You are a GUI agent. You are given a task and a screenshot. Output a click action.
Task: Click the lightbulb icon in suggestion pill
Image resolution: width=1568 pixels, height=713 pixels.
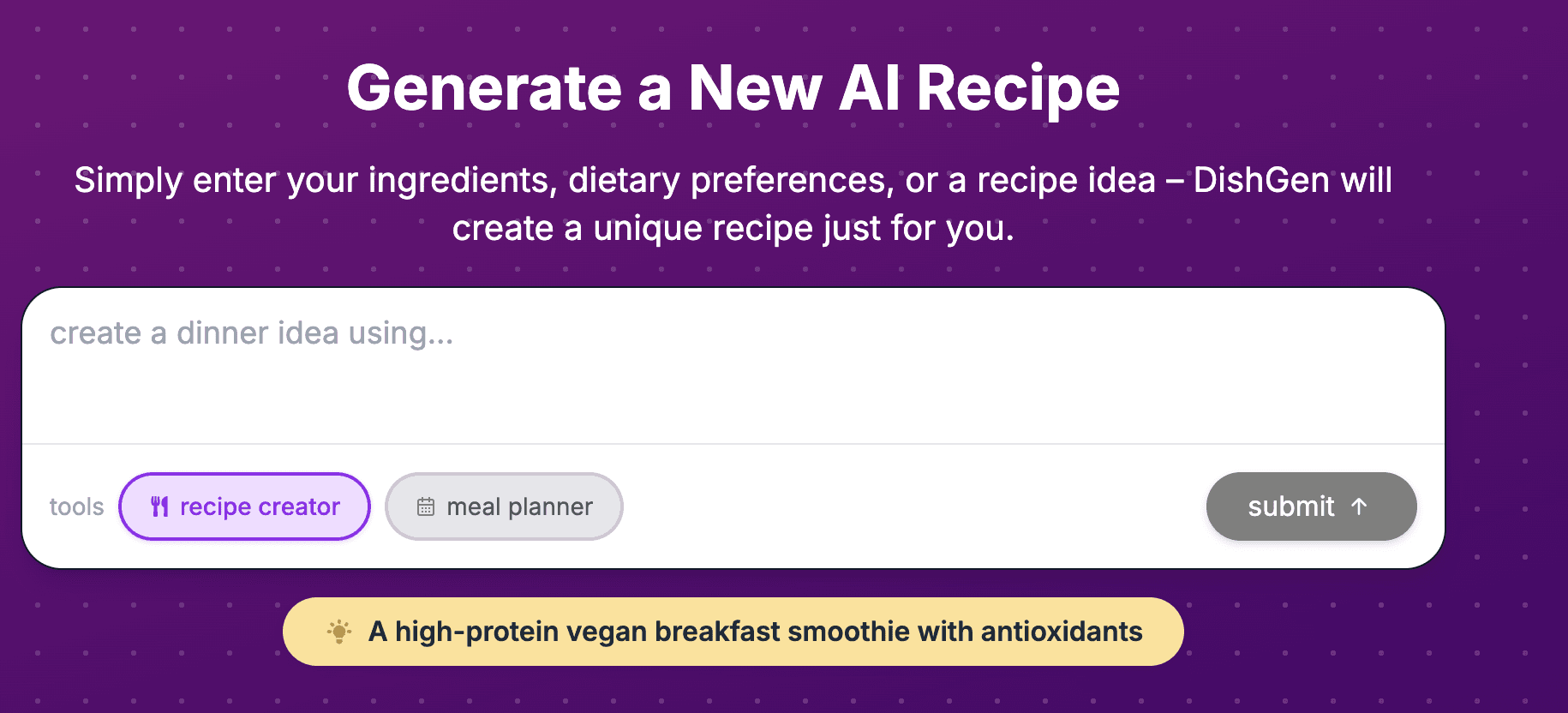[339, 632]
